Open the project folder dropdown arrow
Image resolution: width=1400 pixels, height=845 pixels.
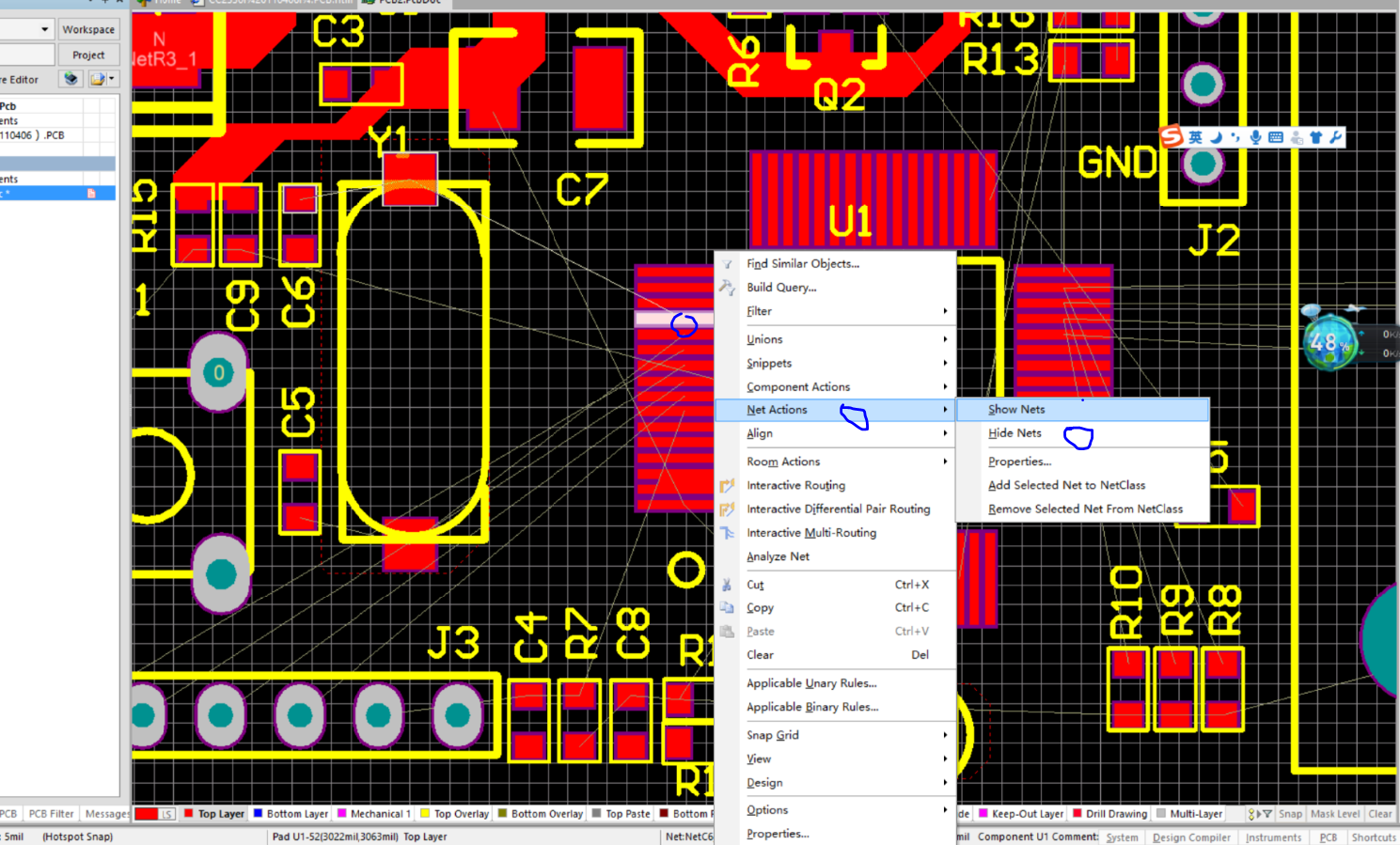click(112, 79)
